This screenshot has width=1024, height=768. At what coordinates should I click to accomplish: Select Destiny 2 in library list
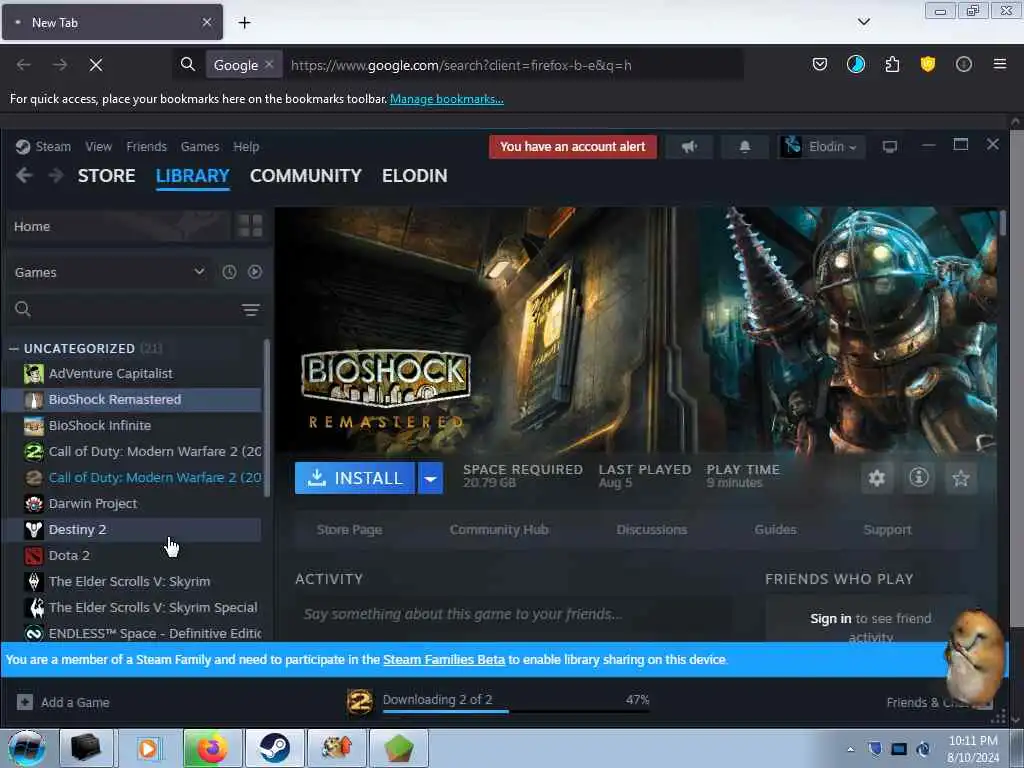tap(132, 530)
